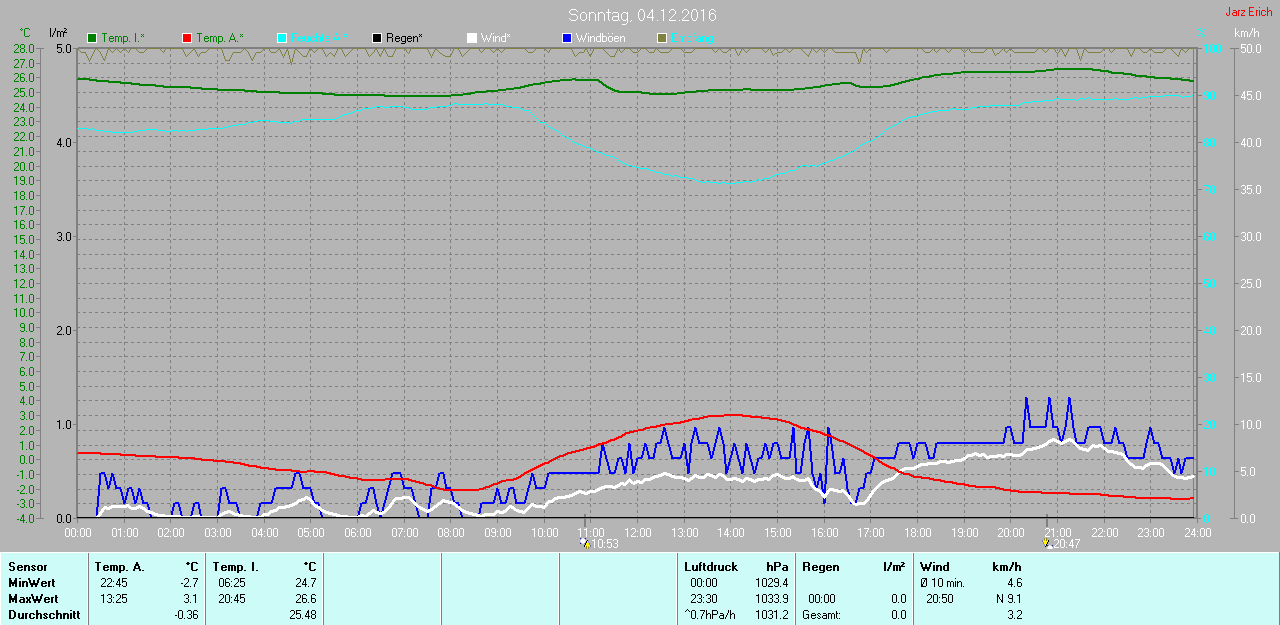
Task: Click the maximum outdoor temperature value '3.1'
Action: (192, 598)
